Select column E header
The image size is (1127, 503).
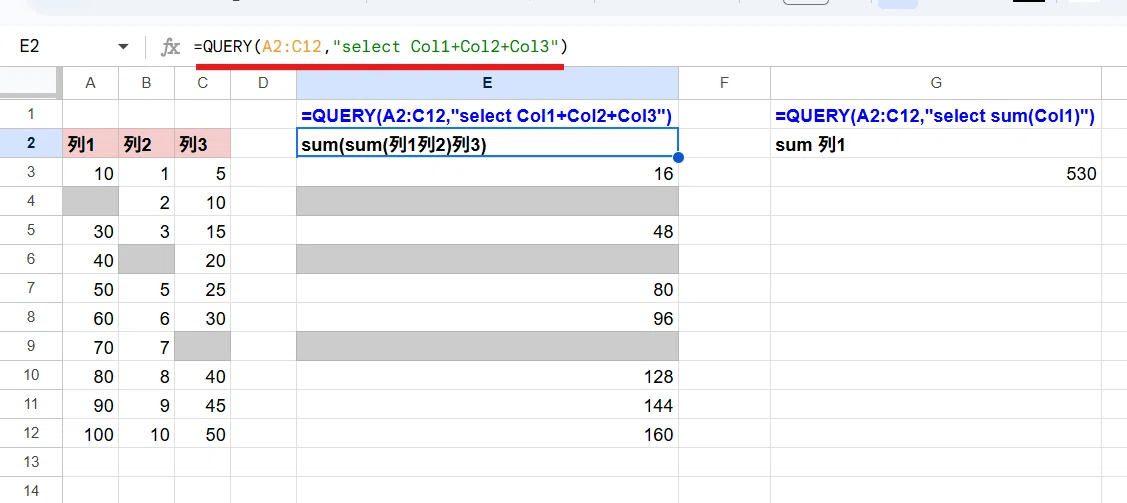(x=487, y=83)
